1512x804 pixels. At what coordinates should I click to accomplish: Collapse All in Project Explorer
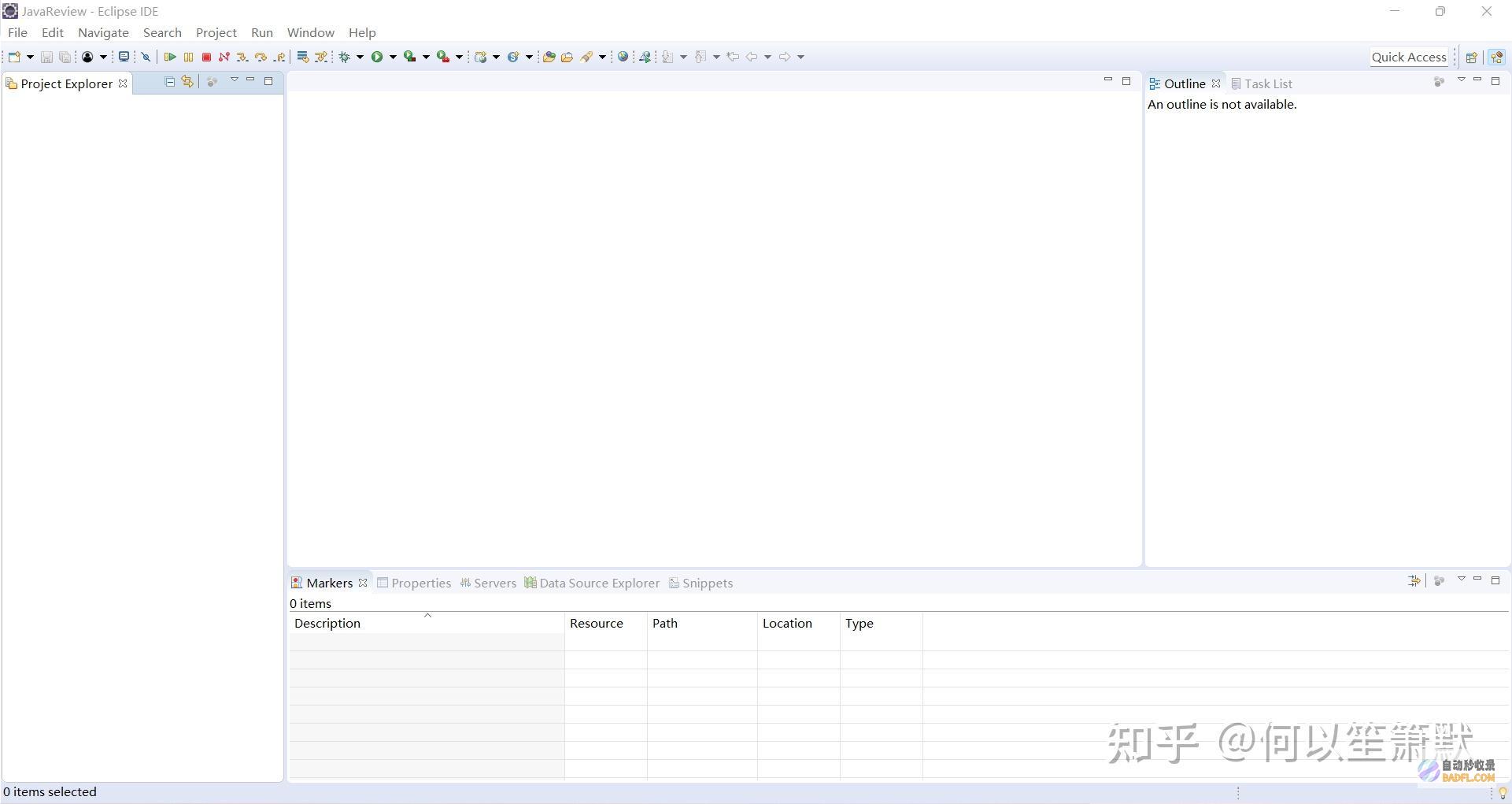point(169,81)
